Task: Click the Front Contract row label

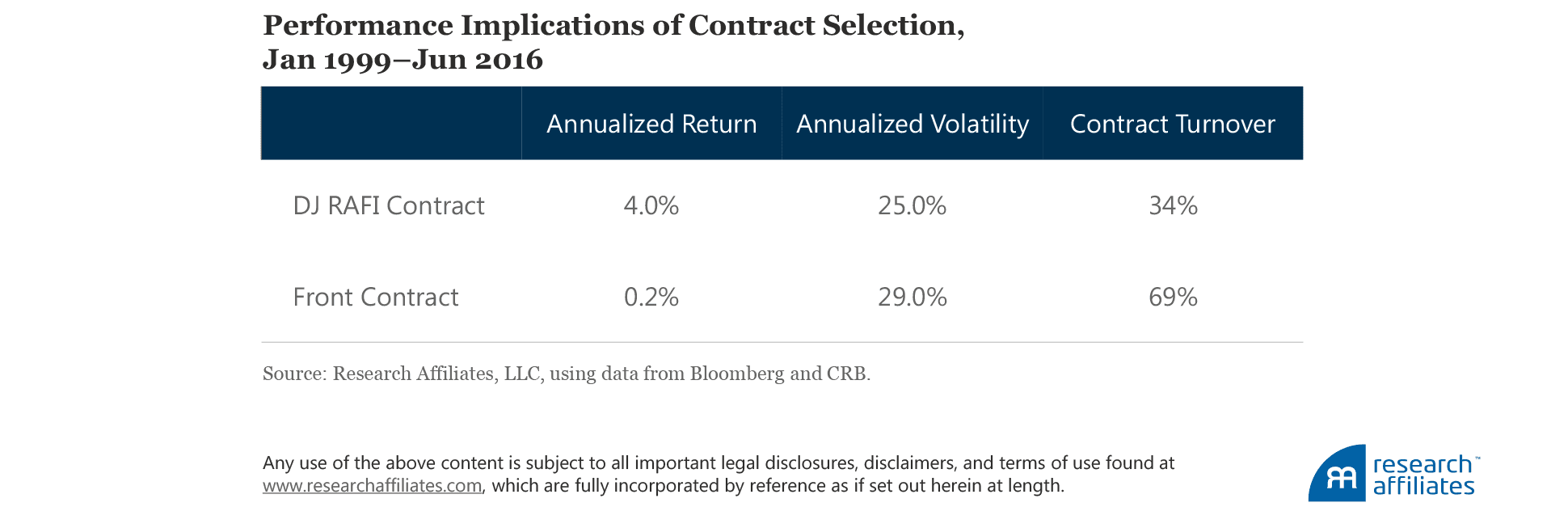Action: (376, 297)
